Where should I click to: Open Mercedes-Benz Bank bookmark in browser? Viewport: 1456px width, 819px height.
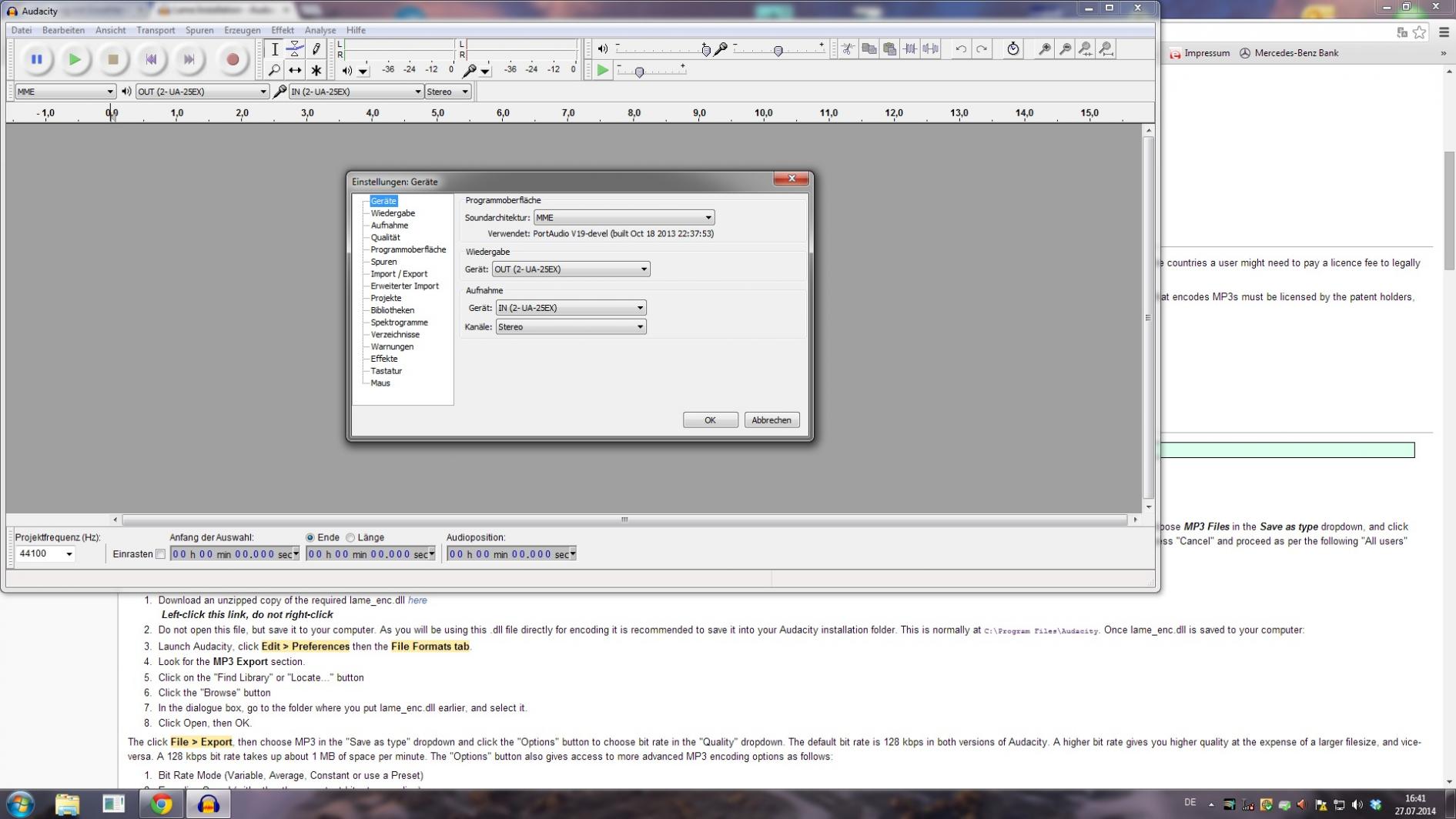pyautogui.click(x=1288, y=53)
